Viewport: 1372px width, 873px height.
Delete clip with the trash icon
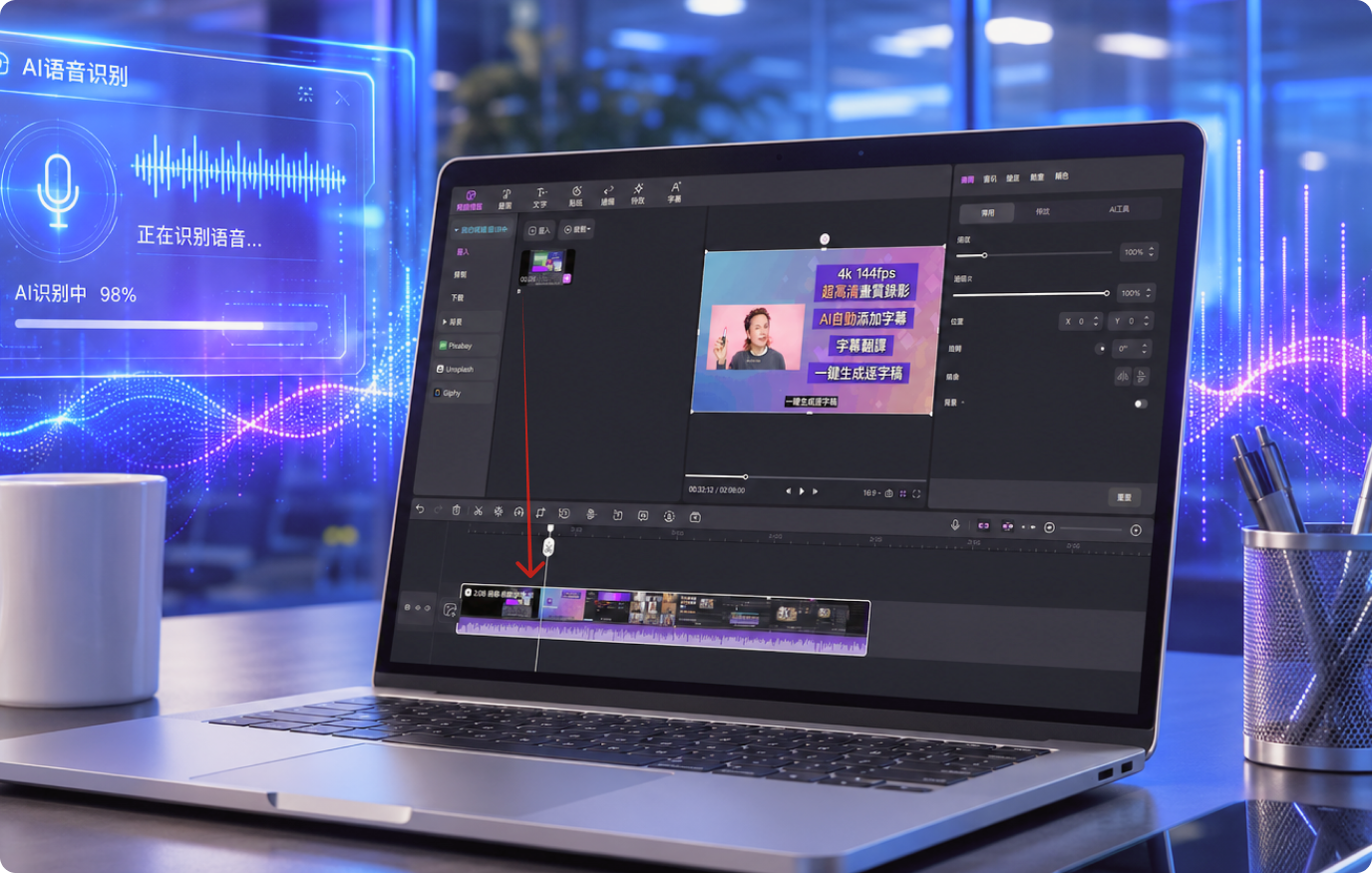point(457,510)
